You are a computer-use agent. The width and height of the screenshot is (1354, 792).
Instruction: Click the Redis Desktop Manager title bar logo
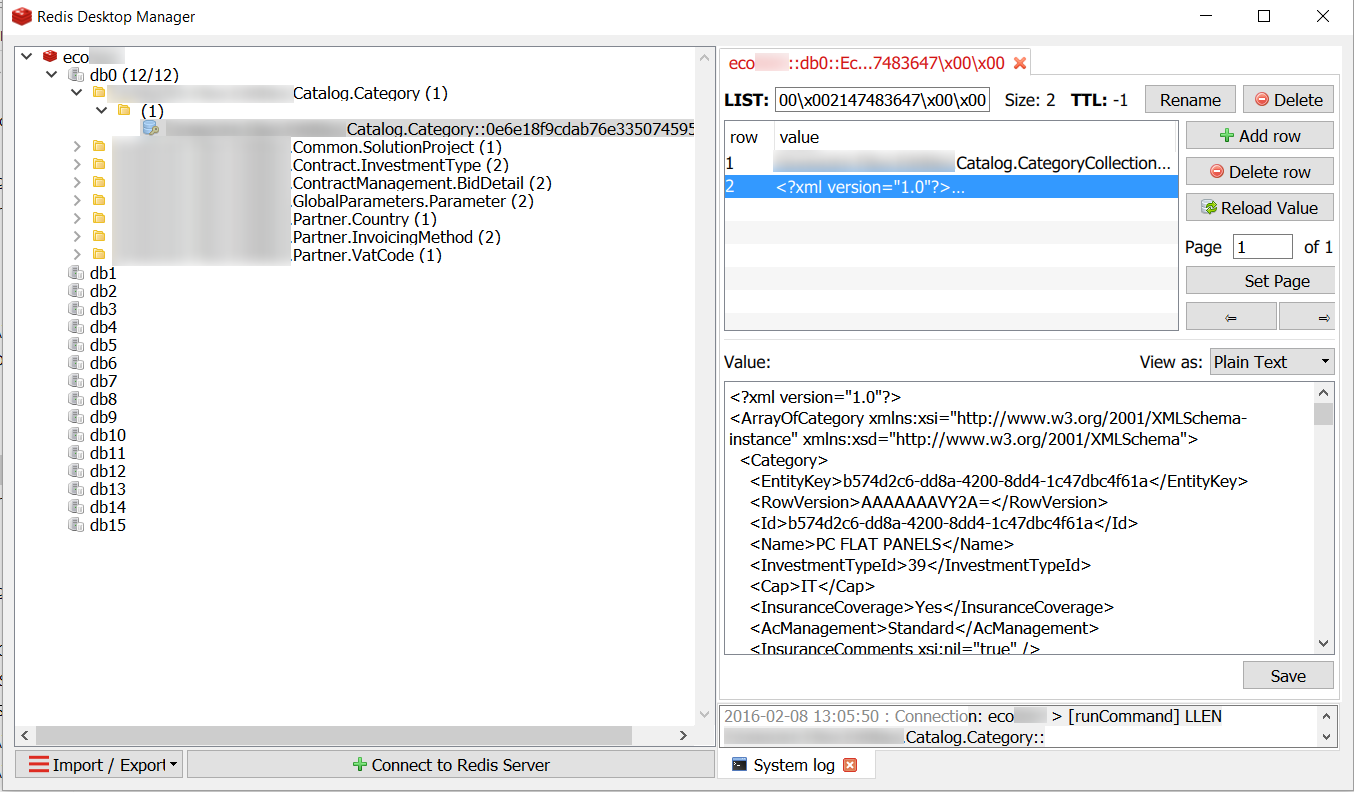(21, 16)
